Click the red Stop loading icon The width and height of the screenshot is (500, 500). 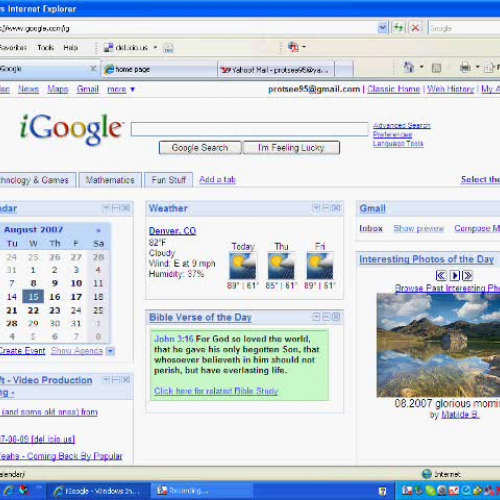415,28
